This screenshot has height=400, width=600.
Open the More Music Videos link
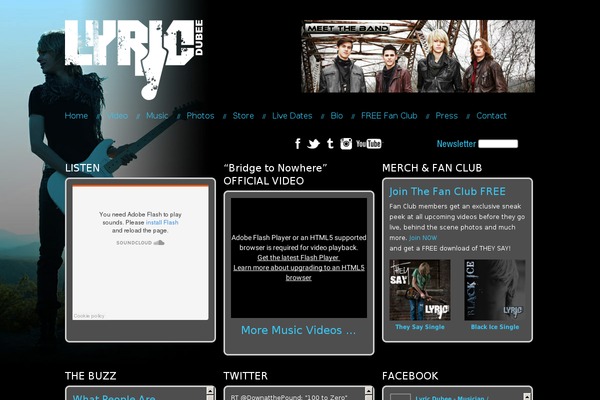click(x=298, y=330)
